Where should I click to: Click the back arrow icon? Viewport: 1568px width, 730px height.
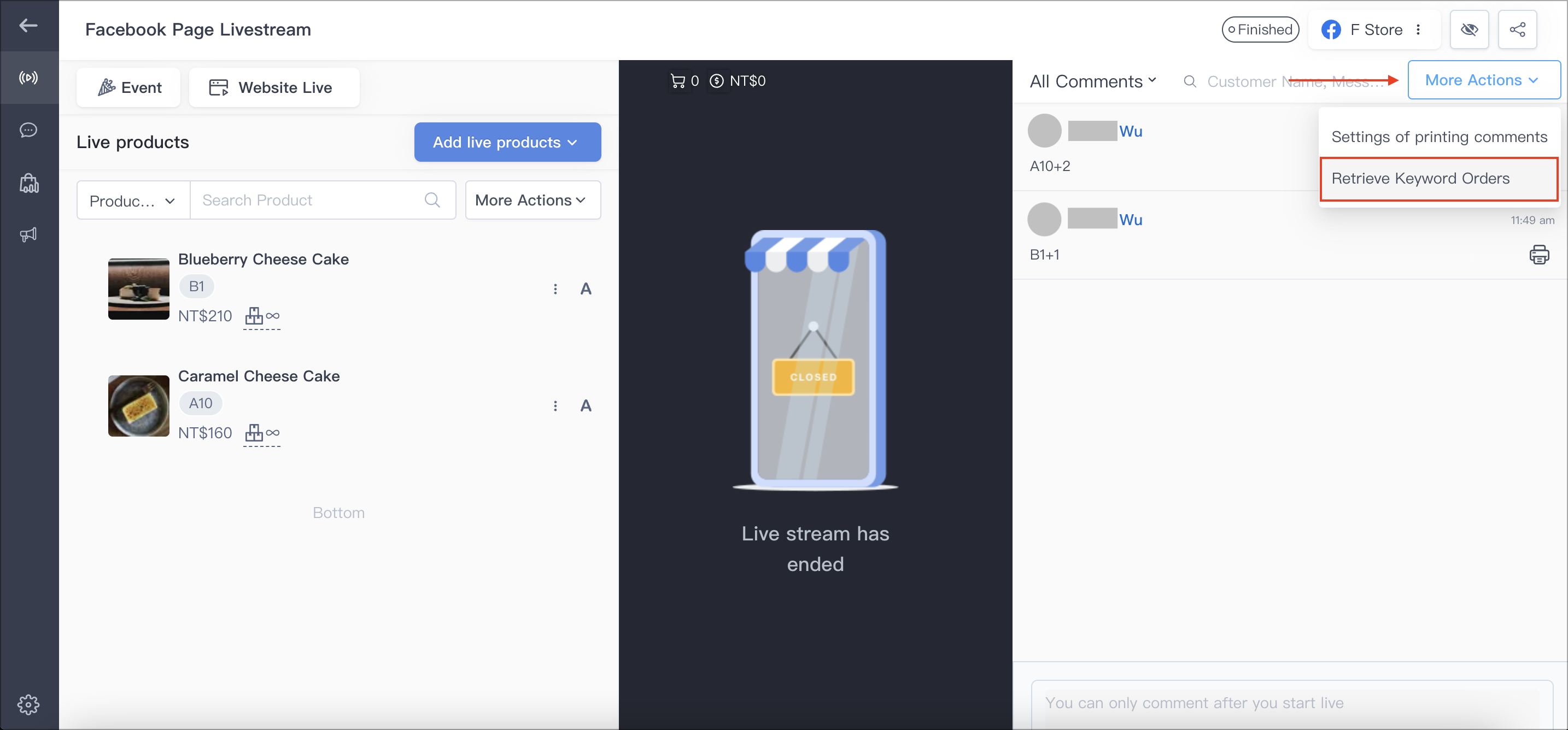tap(28, 26)
